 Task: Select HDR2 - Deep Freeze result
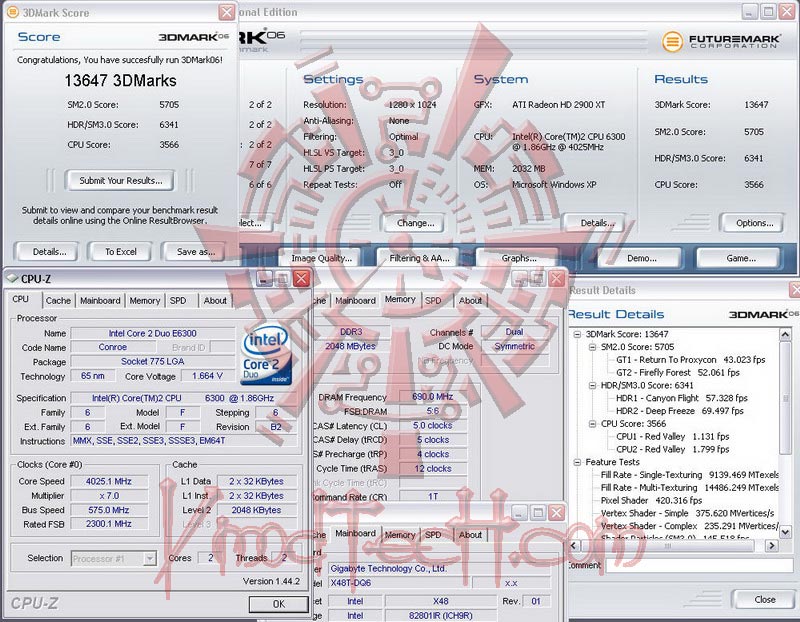[x=680, y=411]
